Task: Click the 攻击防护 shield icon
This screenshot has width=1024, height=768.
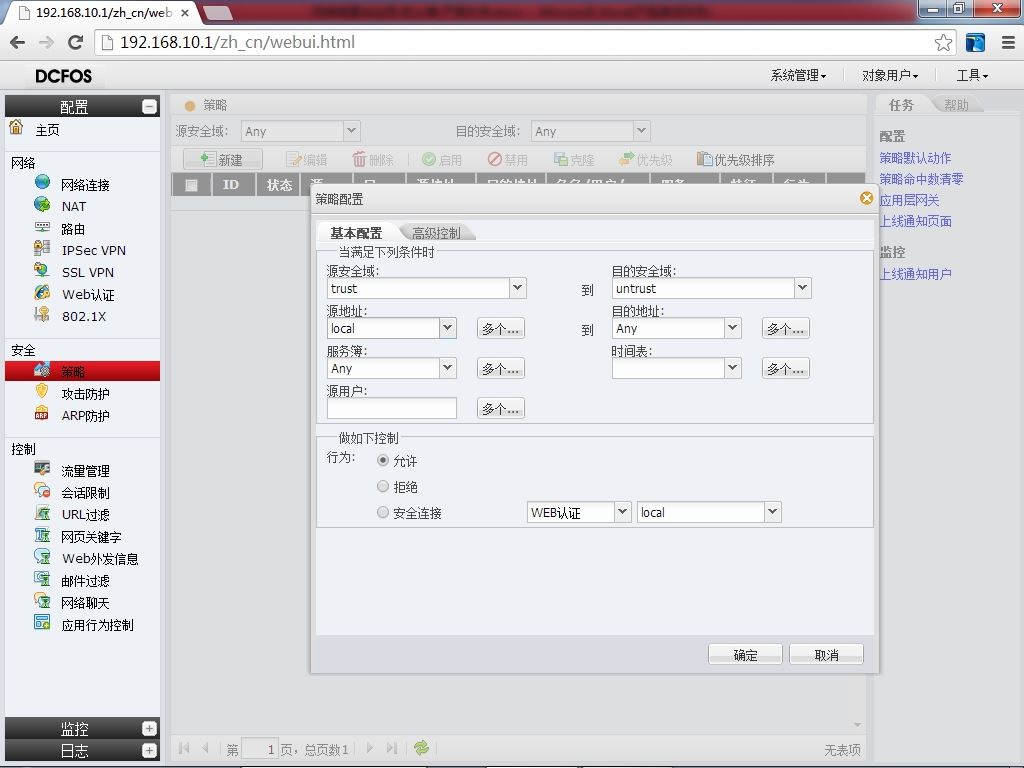Action: [42, 391]
